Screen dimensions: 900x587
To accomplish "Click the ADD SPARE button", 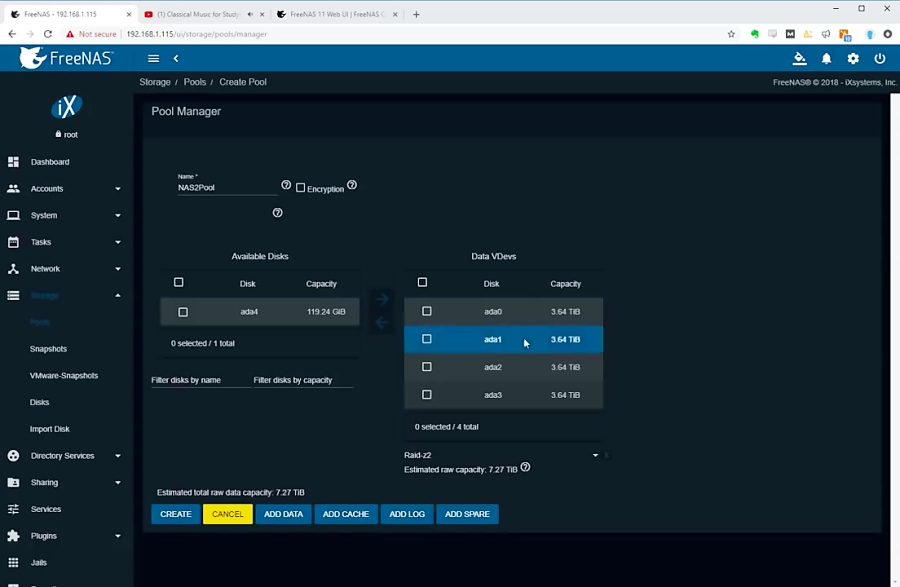I will 467,513.
